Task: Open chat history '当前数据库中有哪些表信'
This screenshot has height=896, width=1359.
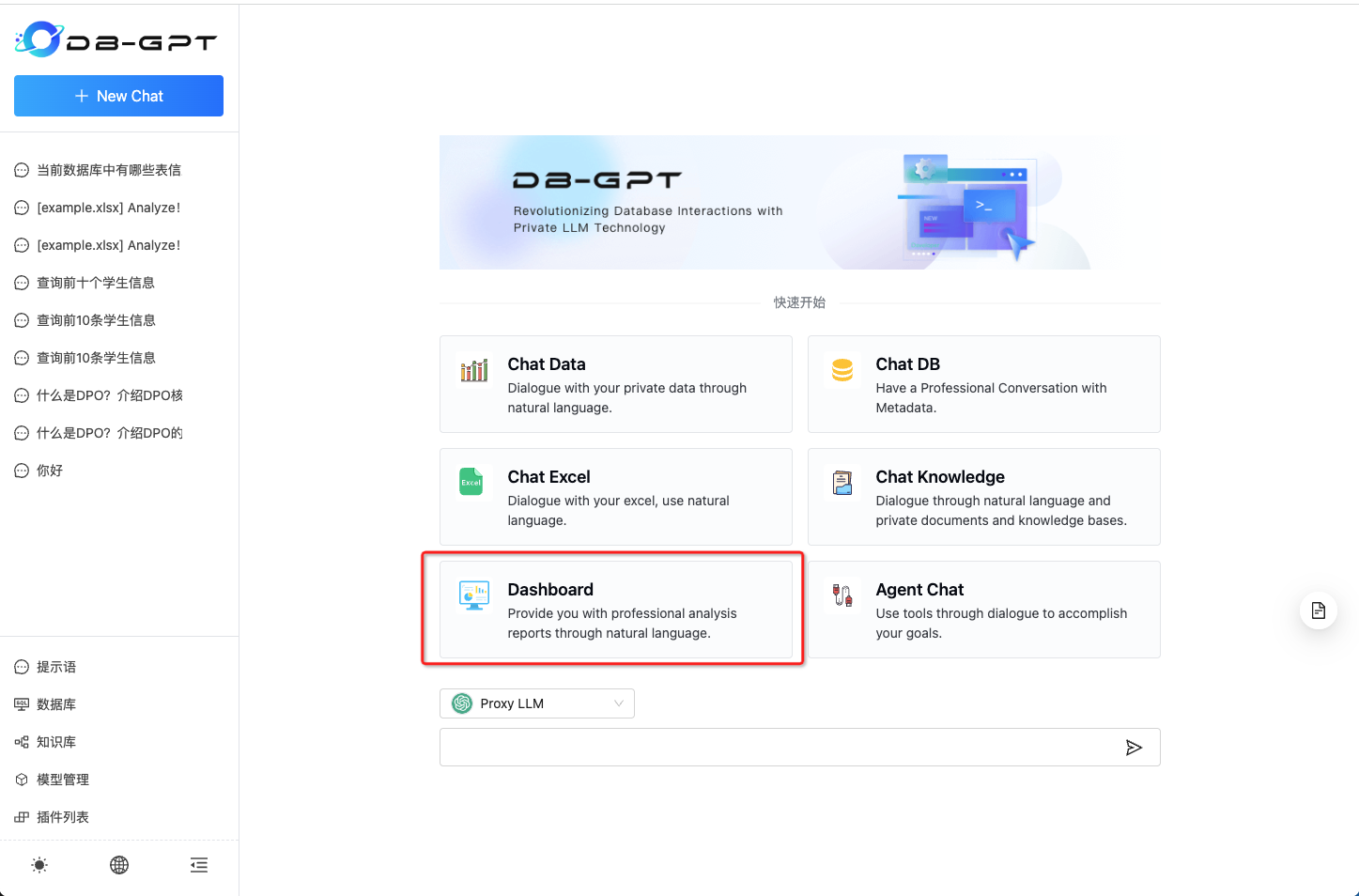Action: click(x=109, y=170)
